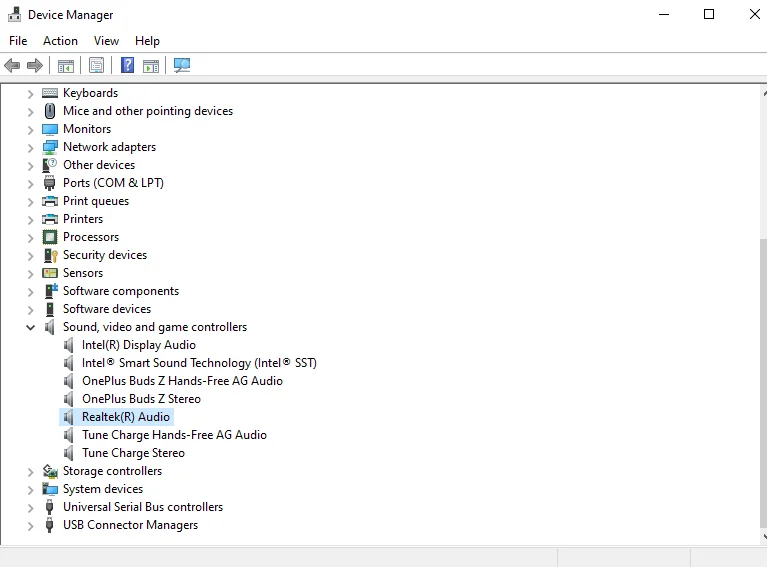
Task: Expand the Software components node
Action: pyautogui.click(x=30, y=292)
